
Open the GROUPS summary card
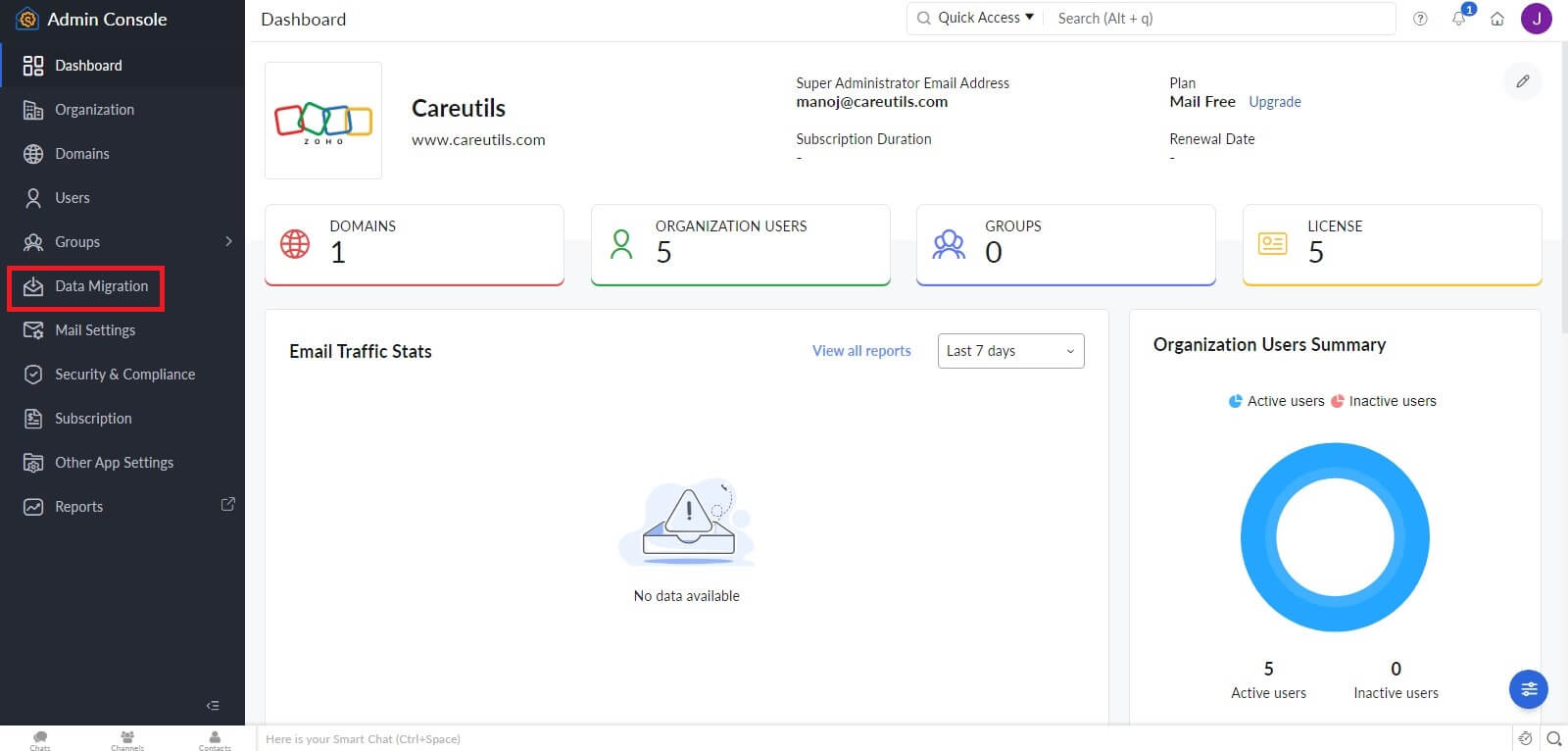(1066, 245)
